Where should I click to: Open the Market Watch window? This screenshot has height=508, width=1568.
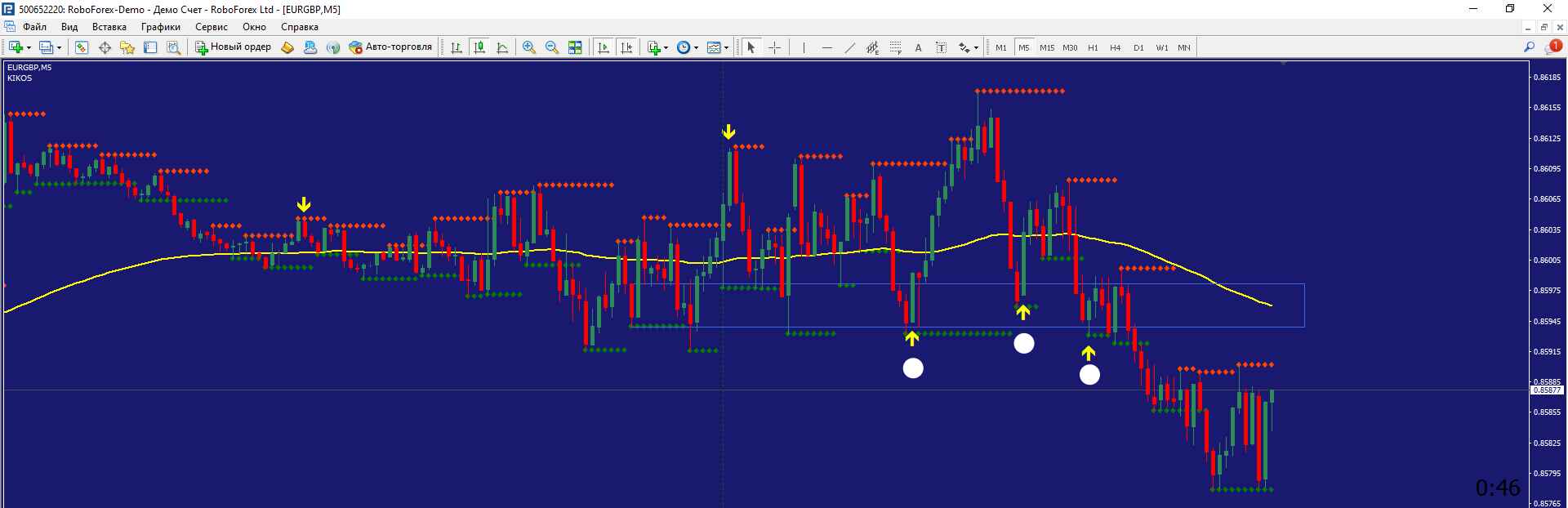point(82,47)
